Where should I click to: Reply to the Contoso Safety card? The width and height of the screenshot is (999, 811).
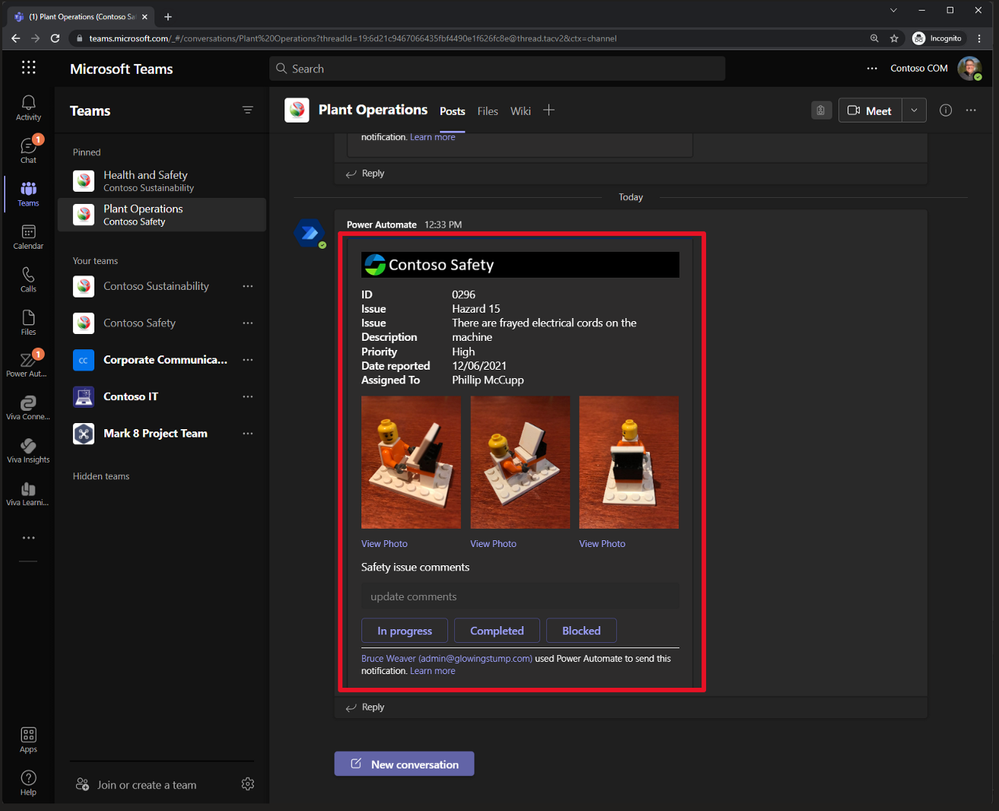point(365,707)
